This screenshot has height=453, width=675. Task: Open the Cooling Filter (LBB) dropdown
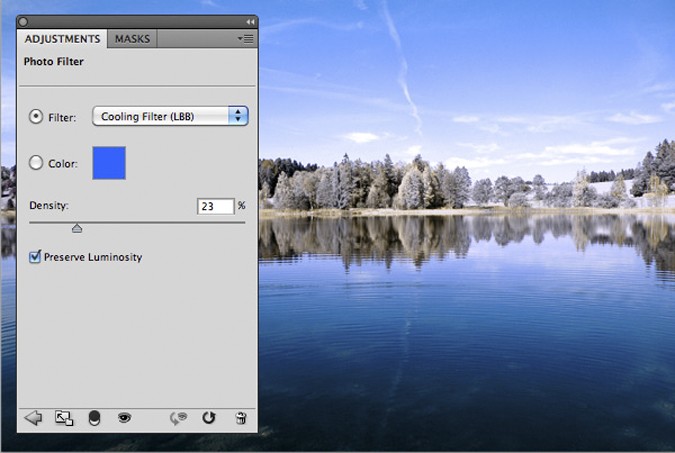170,116
